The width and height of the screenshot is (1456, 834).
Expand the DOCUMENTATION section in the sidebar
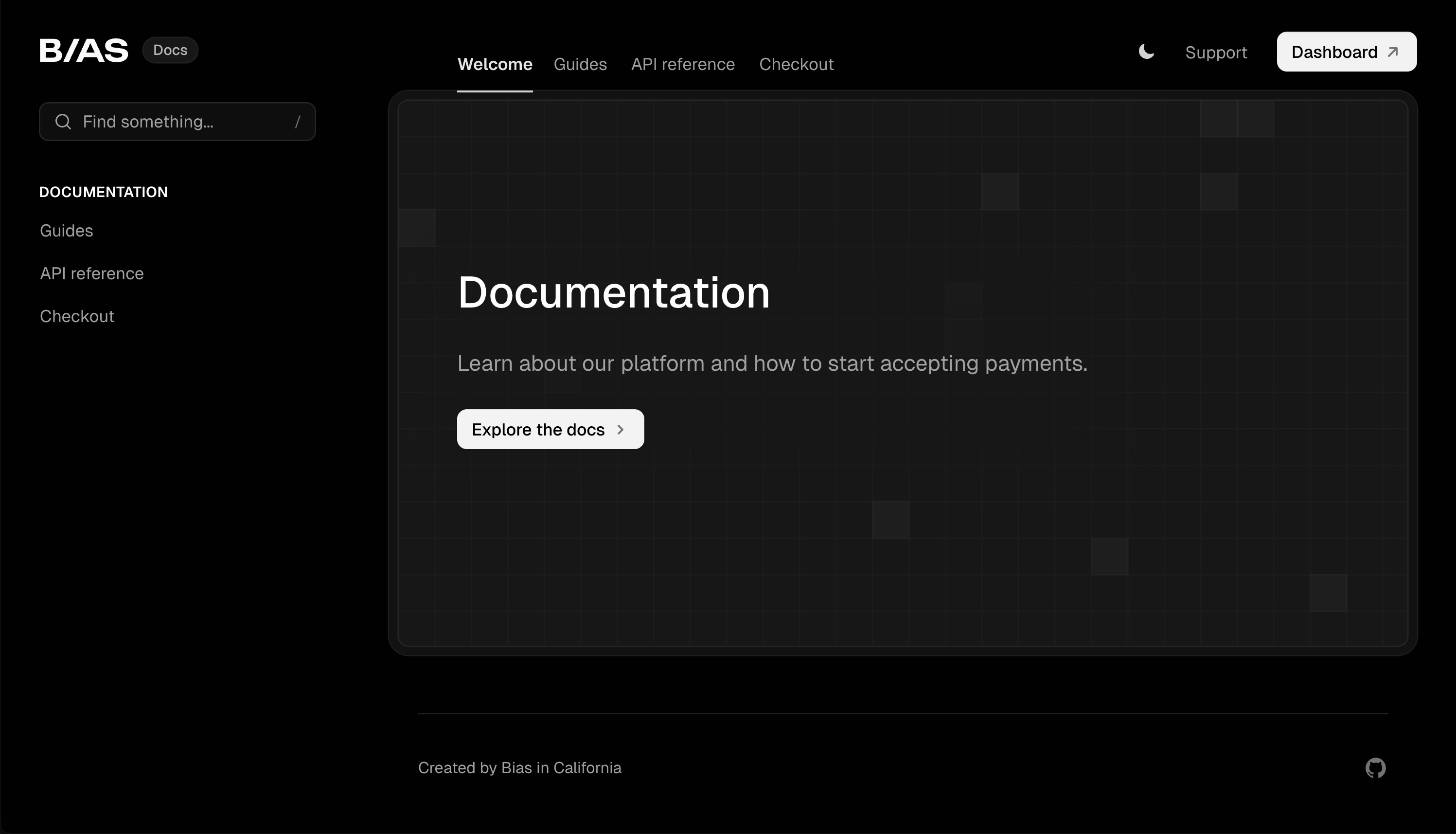(103, 191)
